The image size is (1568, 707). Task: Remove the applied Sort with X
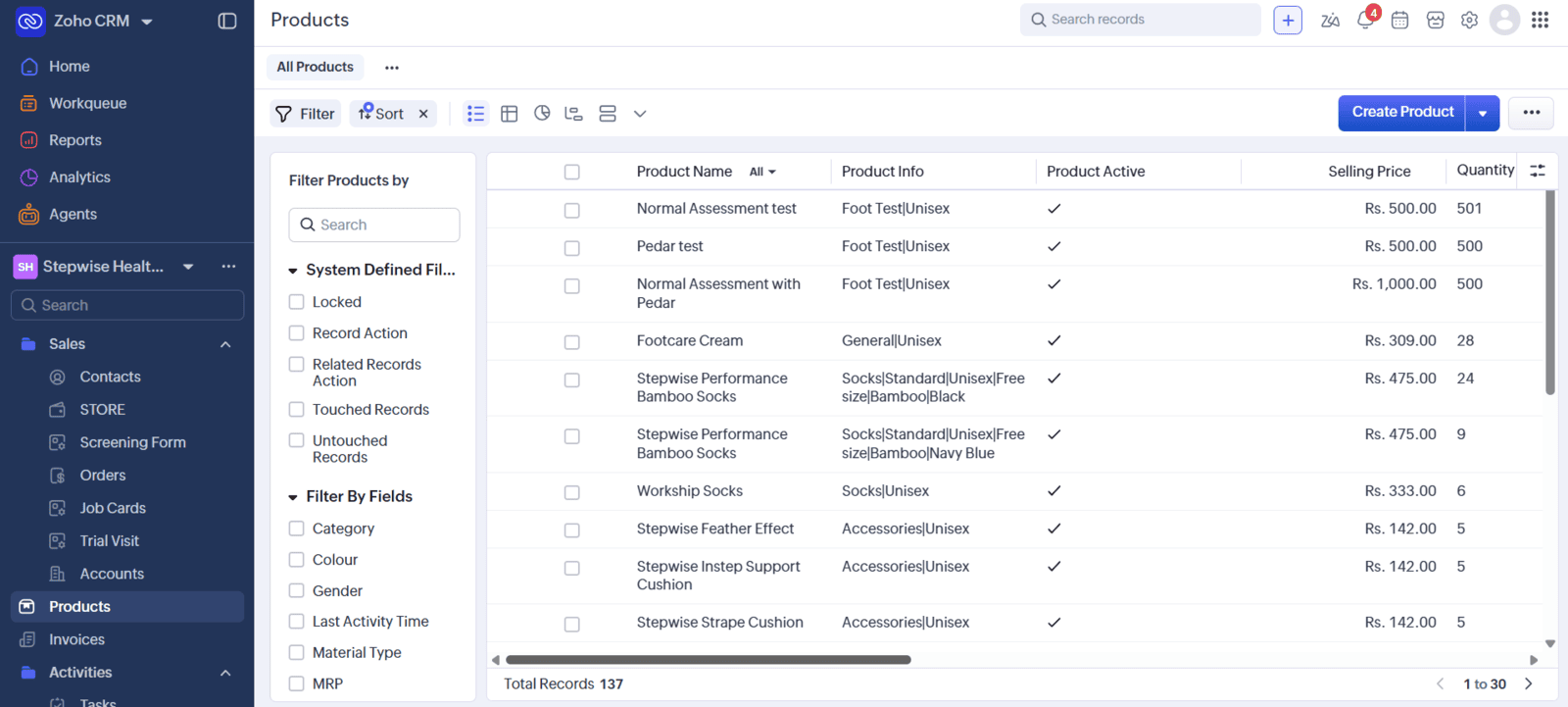click(x=423, y=114)
